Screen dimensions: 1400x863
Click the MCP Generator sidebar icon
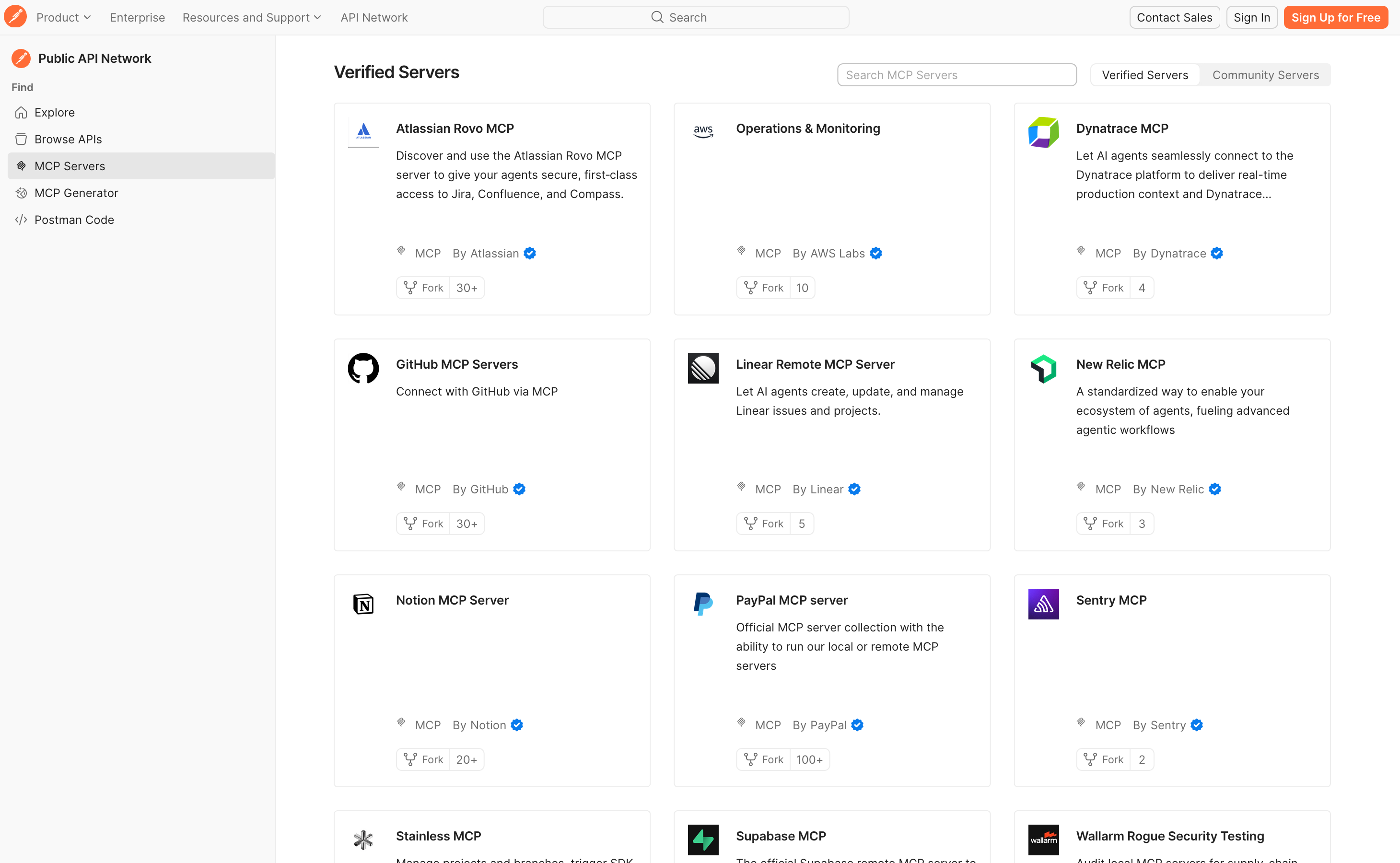point(21,193)
